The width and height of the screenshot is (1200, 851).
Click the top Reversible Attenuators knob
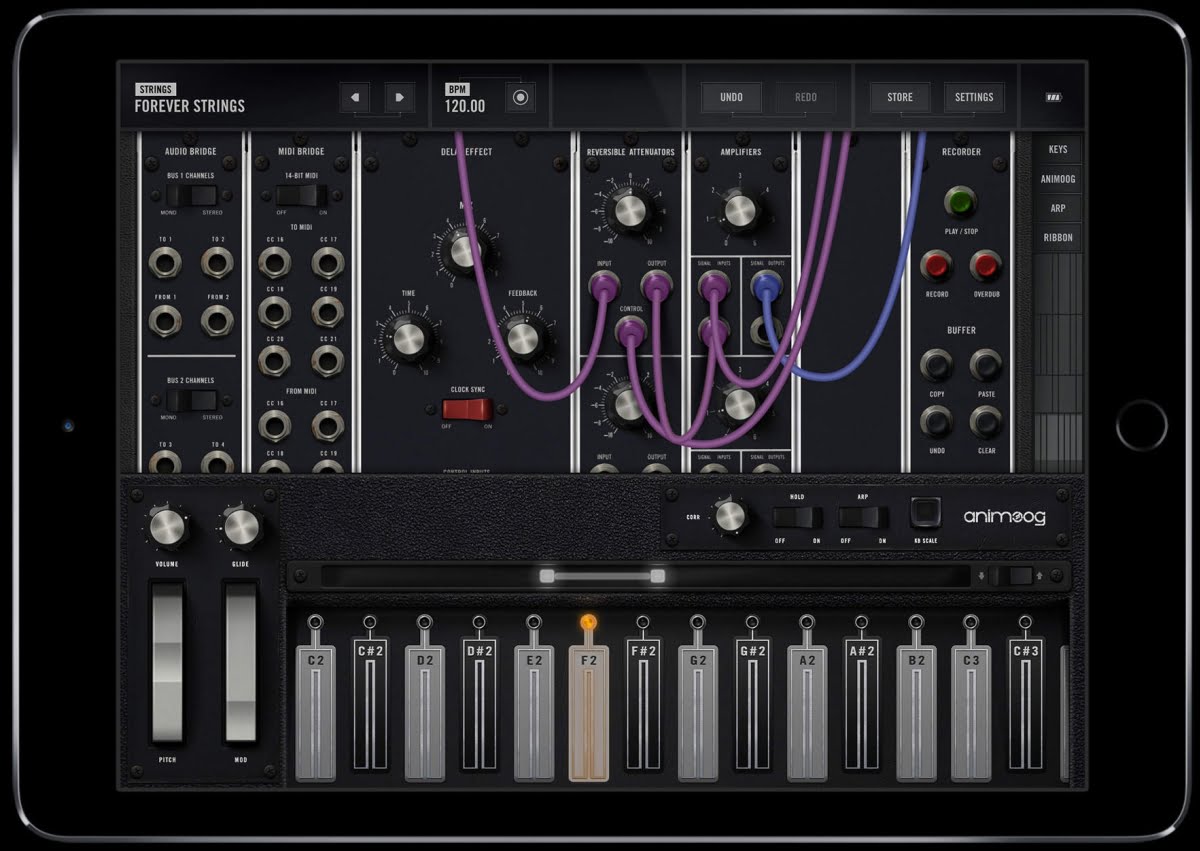pyautogui.click(x=630, y=211)
